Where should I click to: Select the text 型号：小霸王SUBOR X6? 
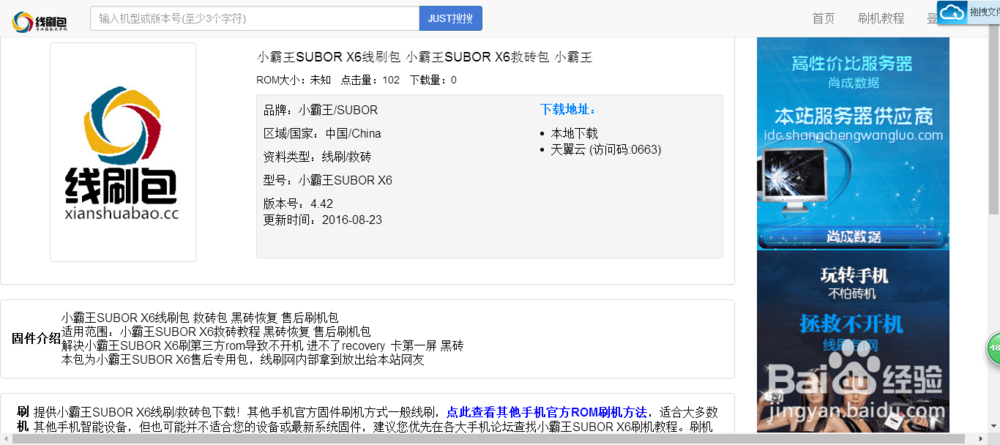pos(328,180)
